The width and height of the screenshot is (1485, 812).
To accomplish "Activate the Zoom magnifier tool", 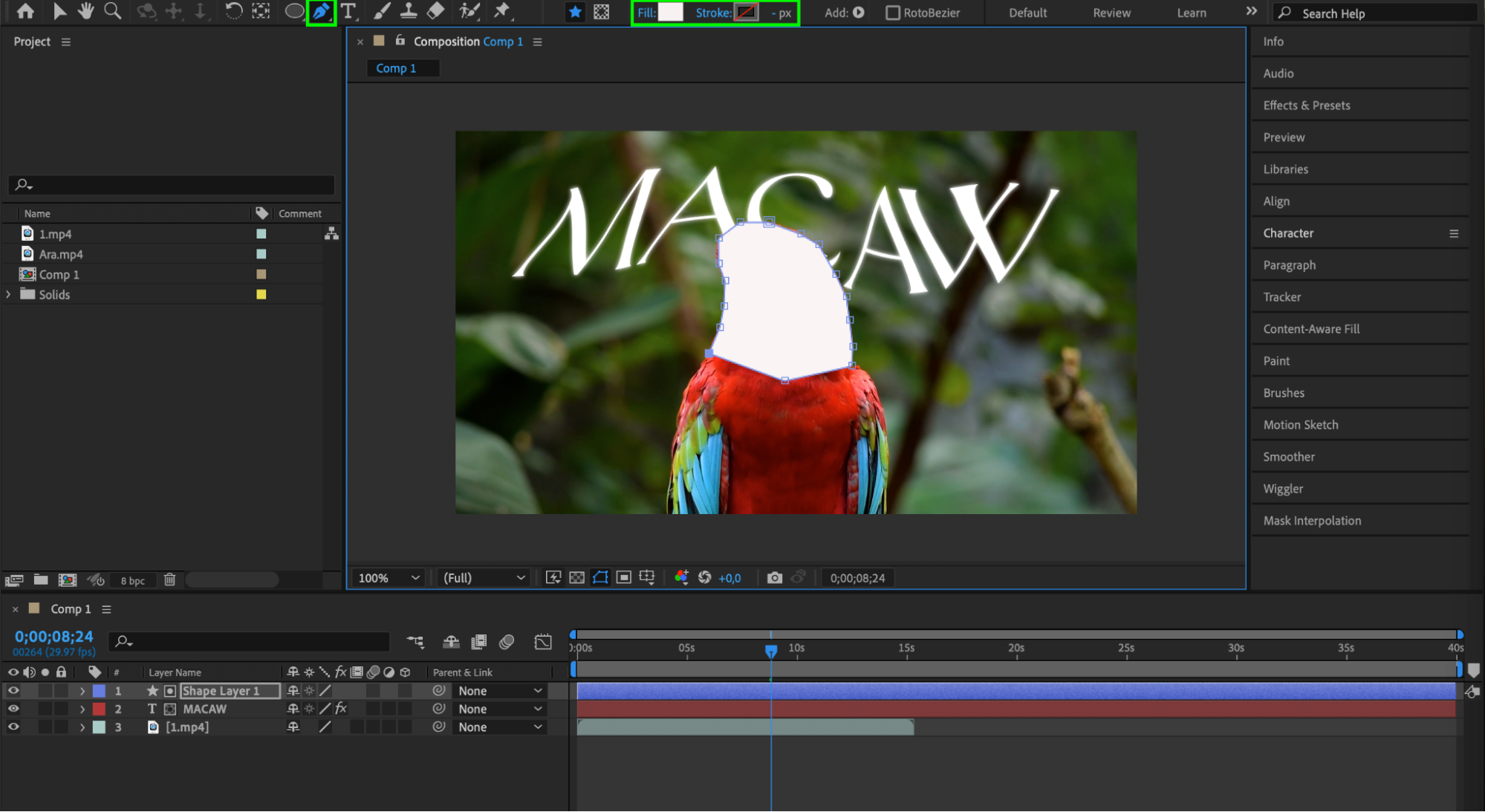I will point(113,11).
